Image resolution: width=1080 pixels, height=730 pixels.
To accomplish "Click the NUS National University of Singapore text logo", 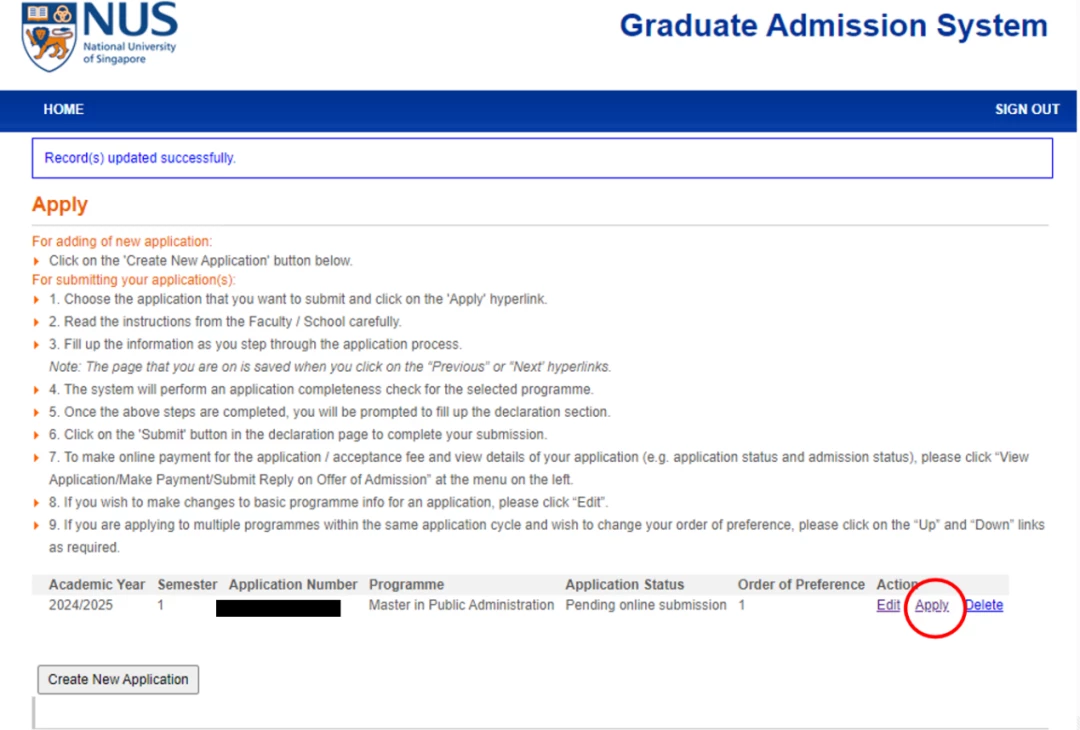I will 130,34.
